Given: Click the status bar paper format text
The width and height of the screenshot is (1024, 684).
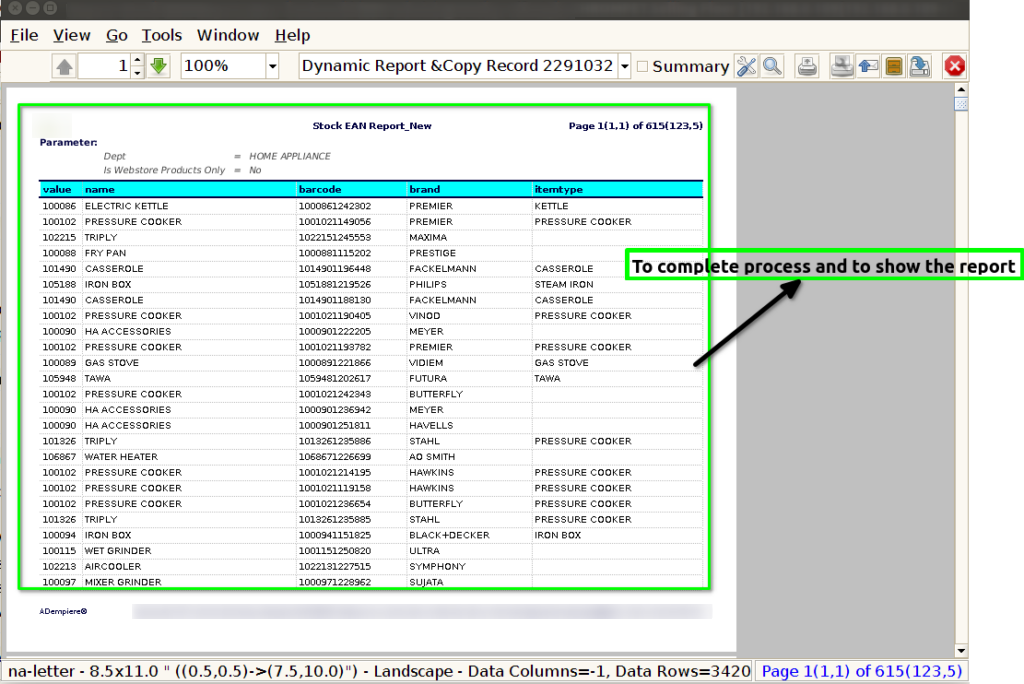Looking at the screenshot, I should click(x=379, y=671).
